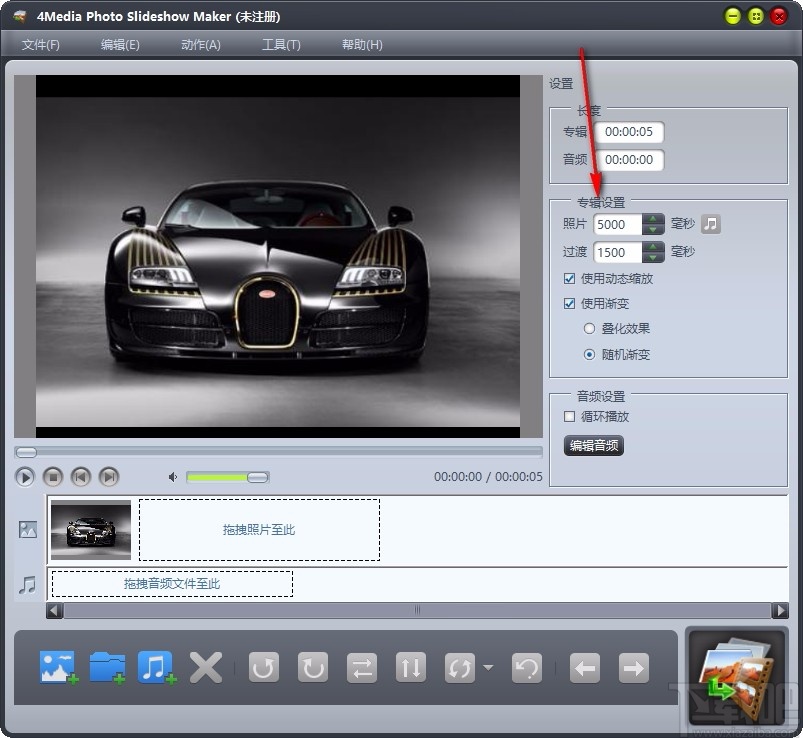Add music files with the music note icon

[156, 667]
